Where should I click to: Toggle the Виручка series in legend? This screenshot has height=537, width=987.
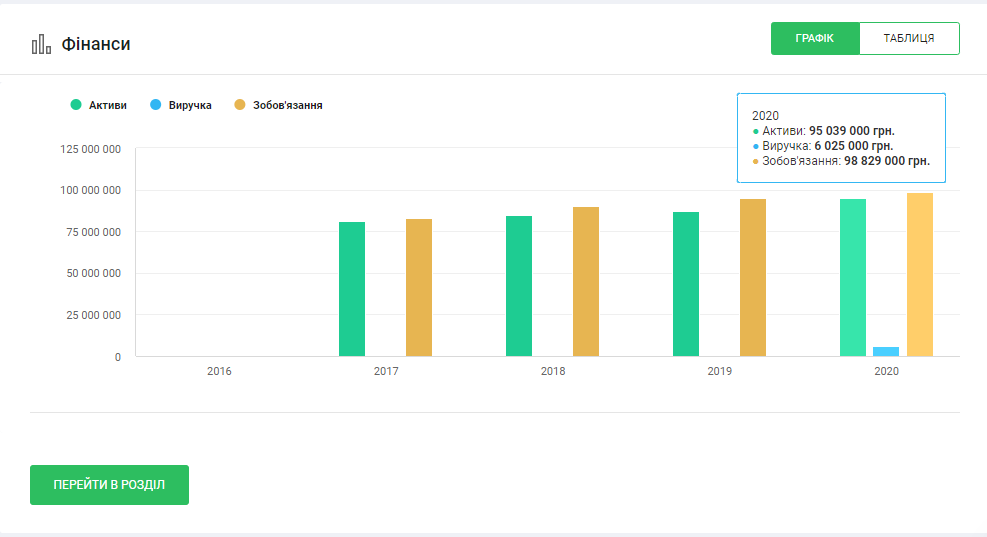pos(181,105)
